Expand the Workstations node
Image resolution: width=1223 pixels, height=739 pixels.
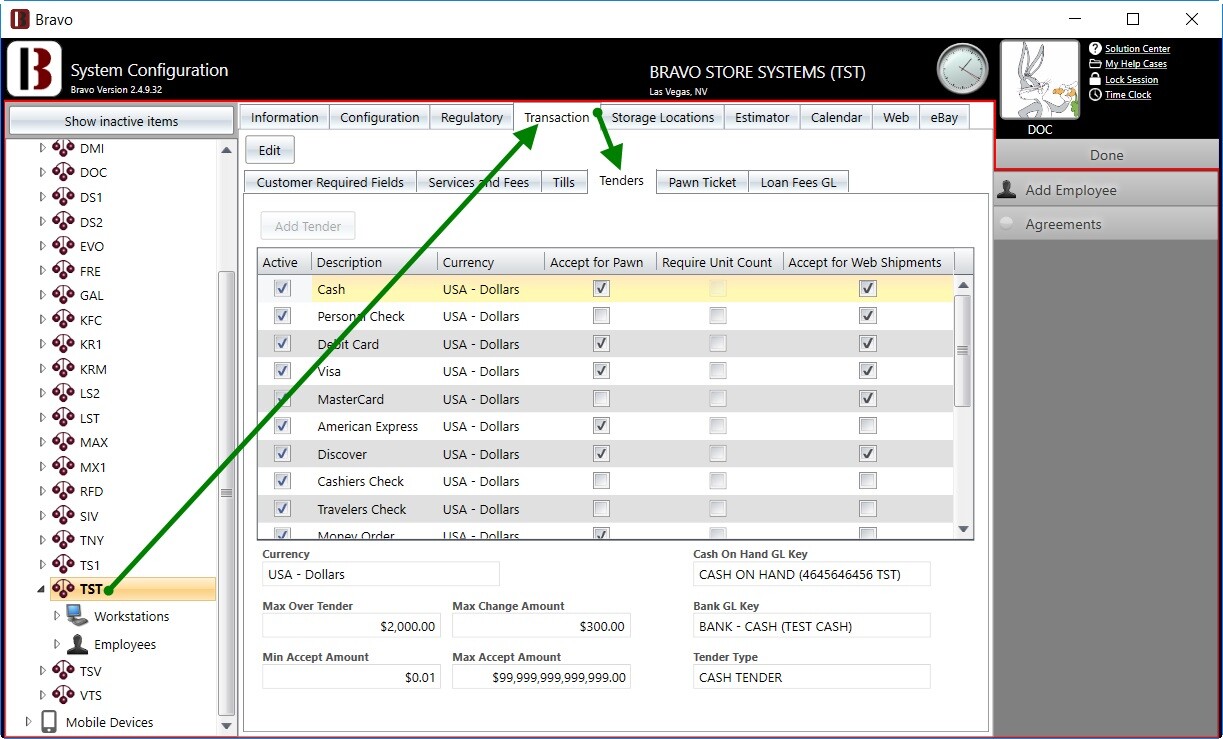(56, 616)
